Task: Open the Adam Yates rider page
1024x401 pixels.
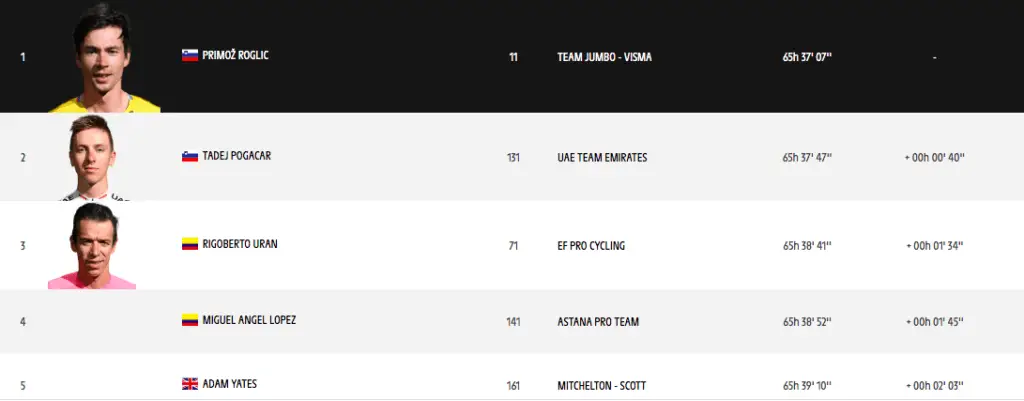Action: coord(228,384)
